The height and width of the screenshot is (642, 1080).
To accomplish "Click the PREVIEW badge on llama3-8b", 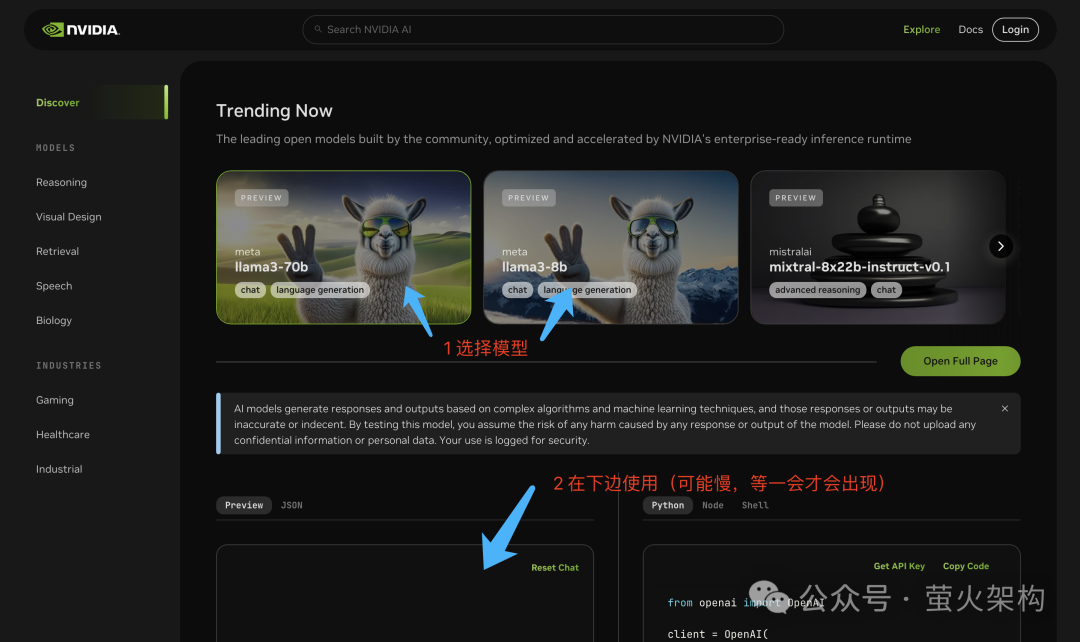I will point(528,198).
